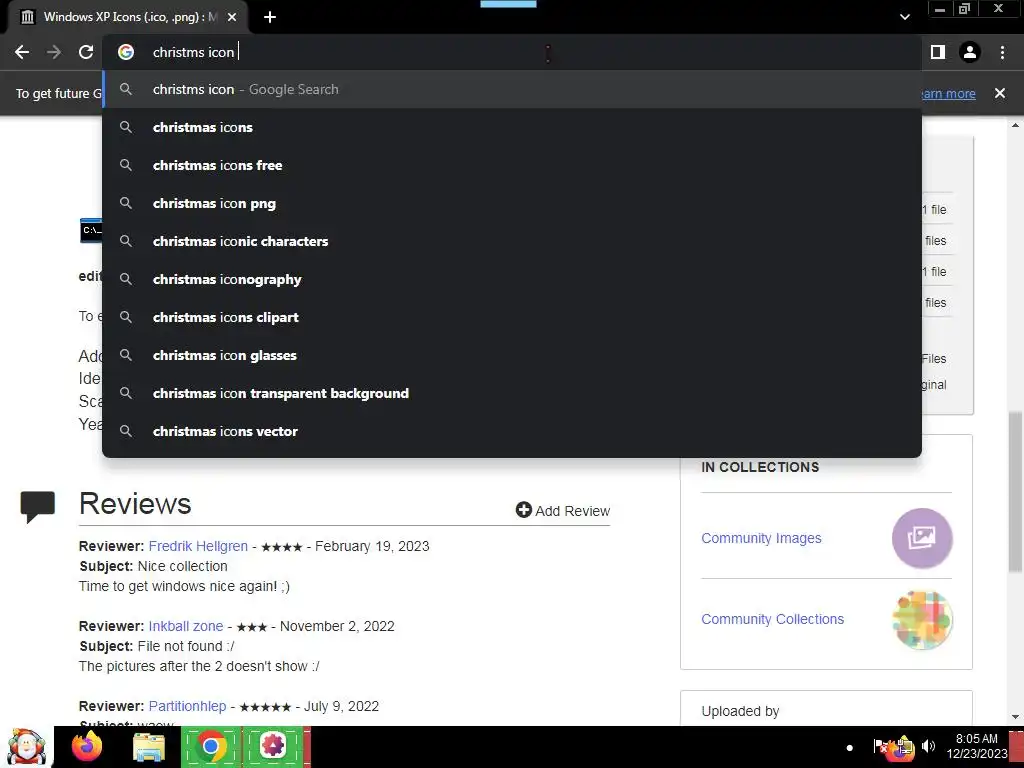Image resolution: width=1024 pixels, height=768 pixels.
Task: Click review subject 'Nice collection'
Action: point(183,566)
